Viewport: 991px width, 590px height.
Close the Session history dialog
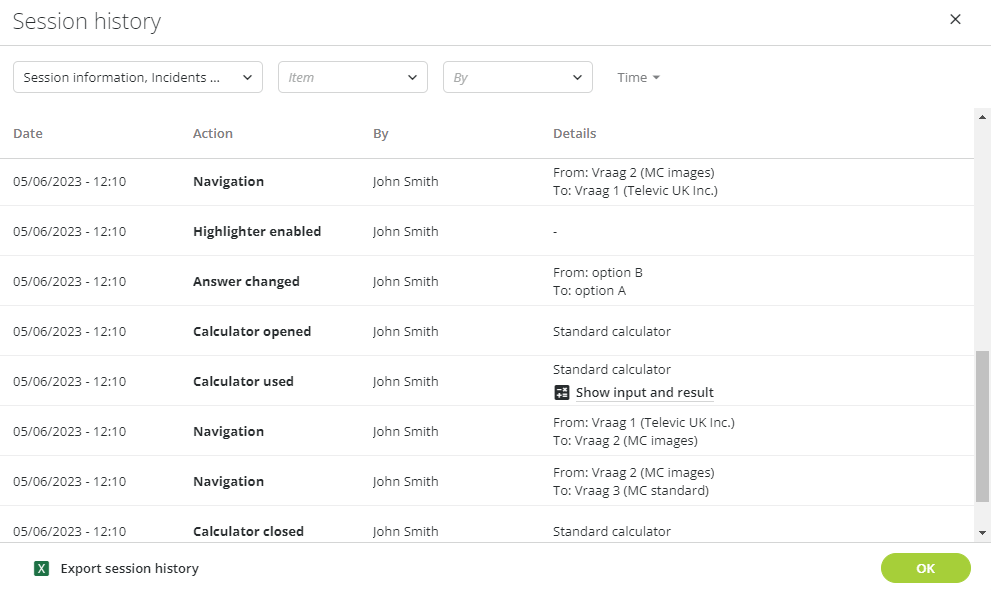point(955,20)
